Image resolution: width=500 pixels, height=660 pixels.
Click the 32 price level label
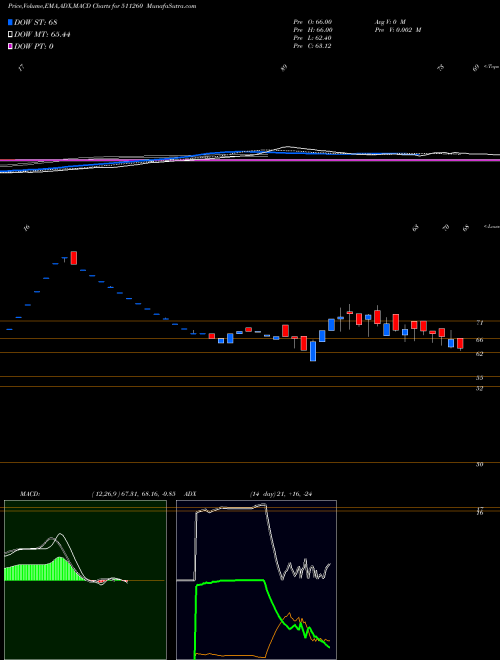(479, 389)
